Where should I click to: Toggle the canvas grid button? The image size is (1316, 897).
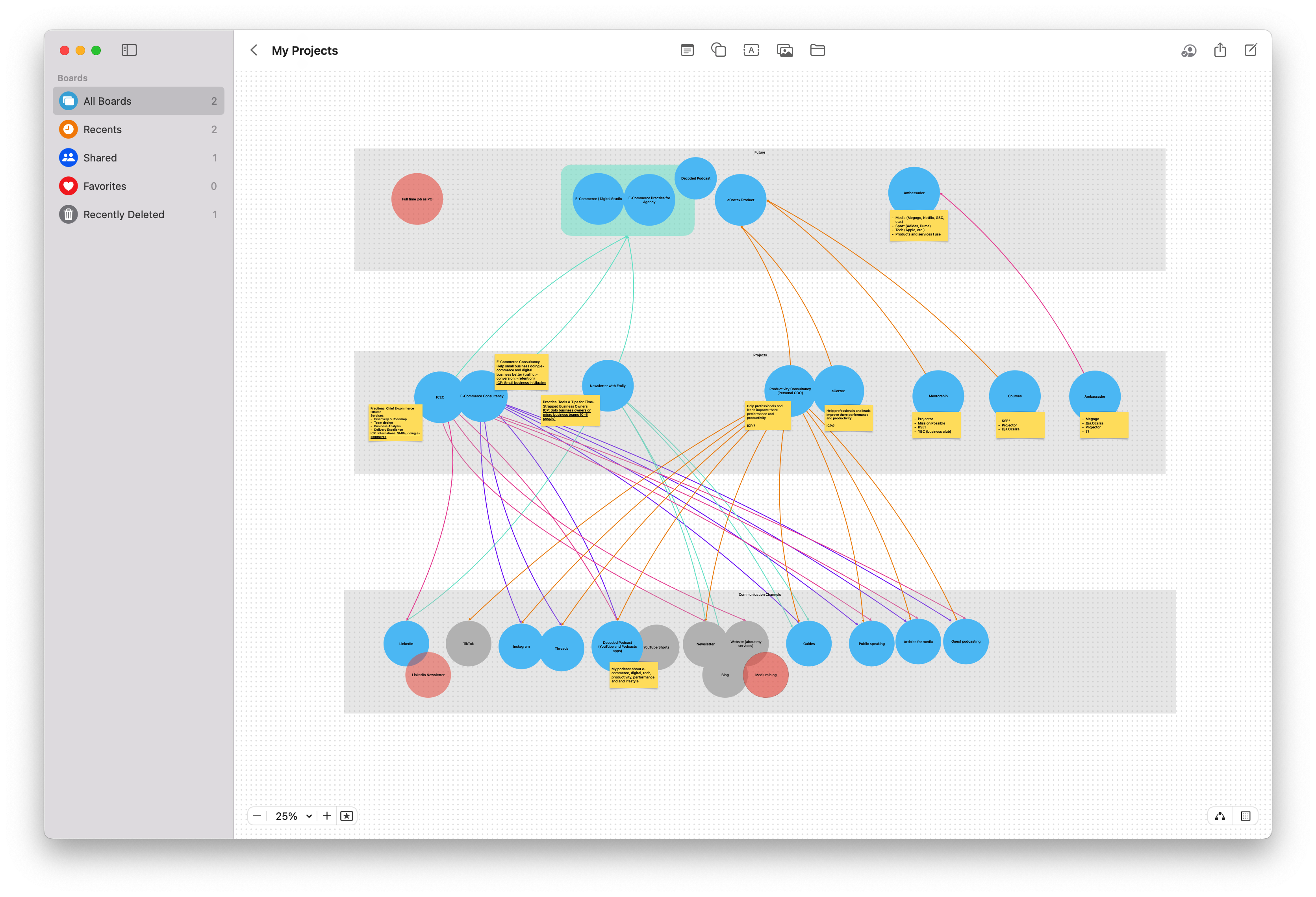click(1245, 816)
